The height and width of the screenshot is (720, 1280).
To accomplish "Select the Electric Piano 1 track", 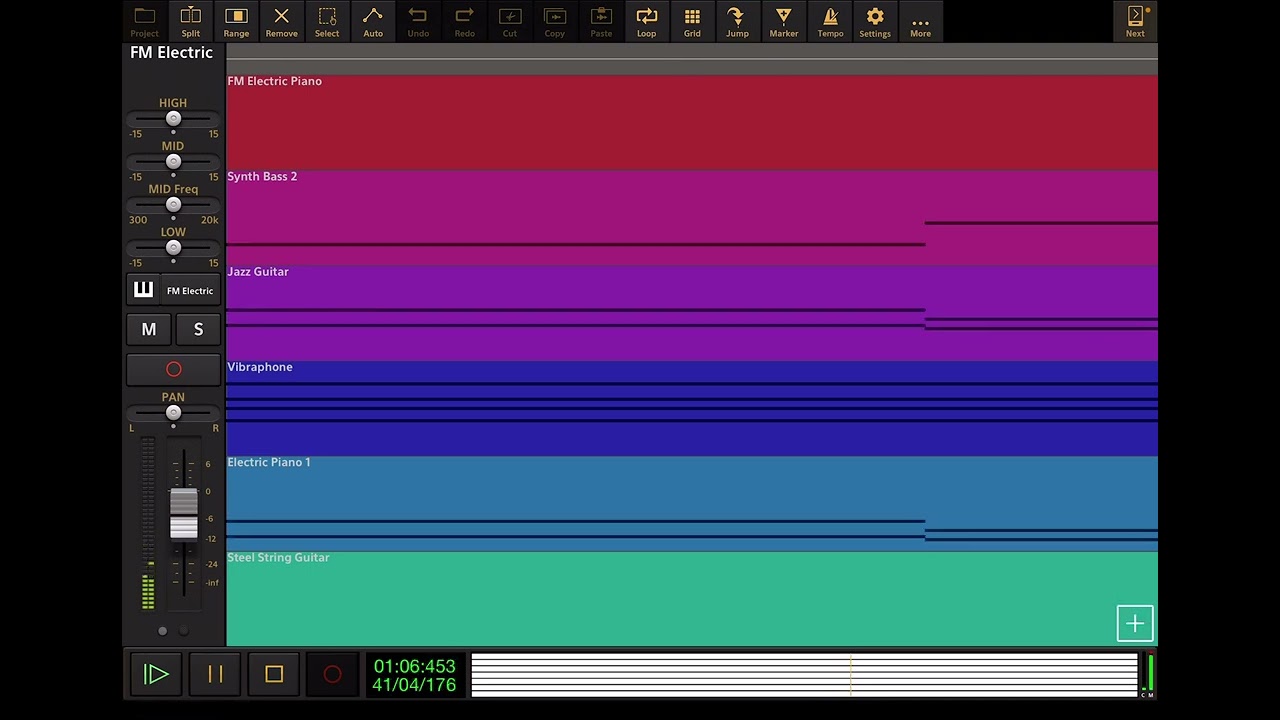I will click(692, 504).
